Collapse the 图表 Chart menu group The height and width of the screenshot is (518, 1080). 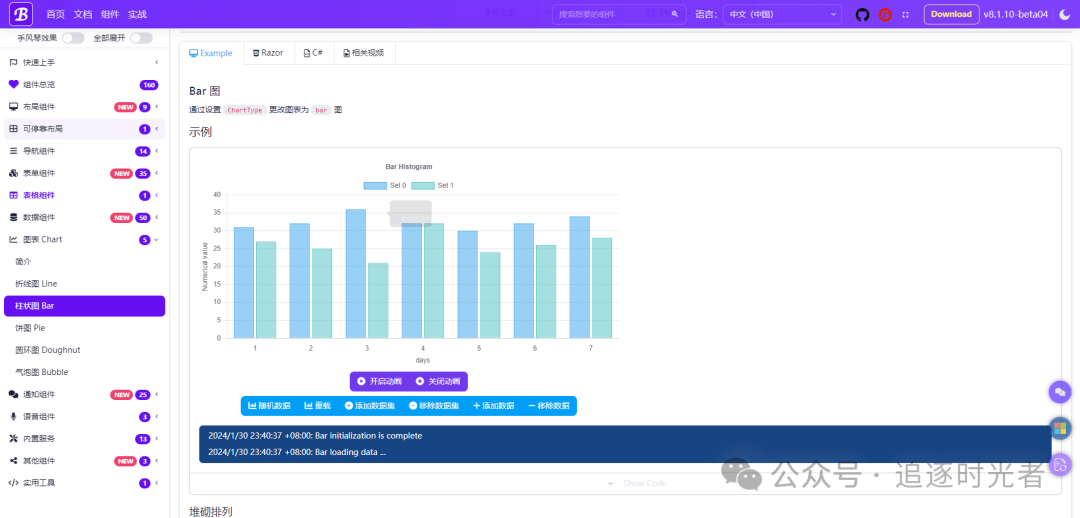(156, 240)
